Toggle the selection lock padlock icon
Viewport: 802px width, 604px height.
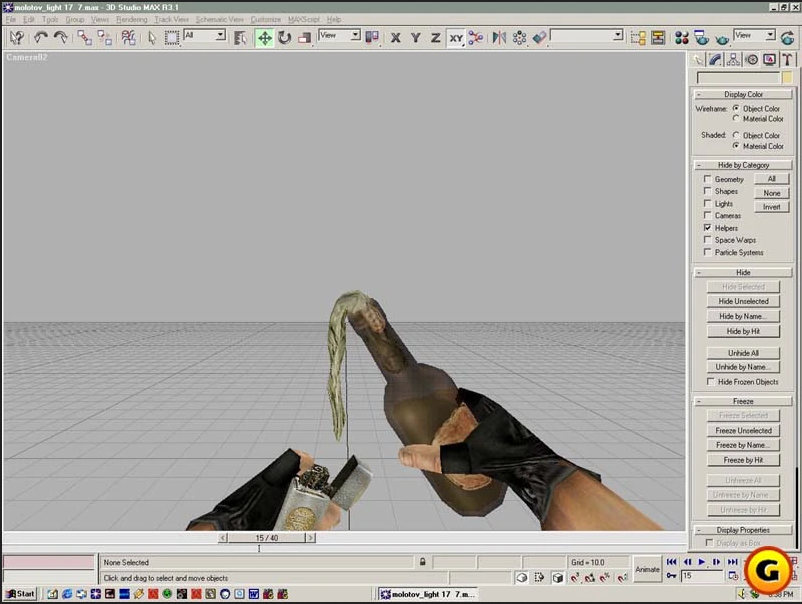pos(422,562)
